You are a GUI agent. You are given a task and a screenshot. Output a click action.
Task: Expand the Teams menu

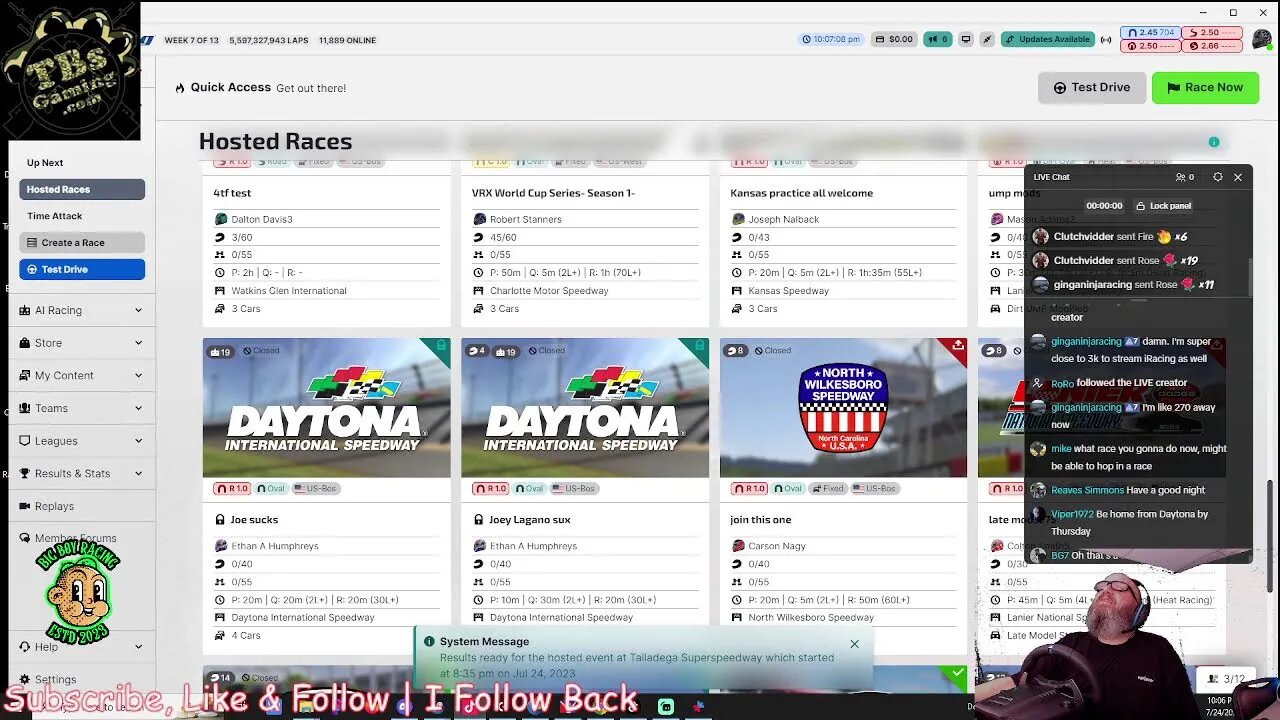[82, 408]
